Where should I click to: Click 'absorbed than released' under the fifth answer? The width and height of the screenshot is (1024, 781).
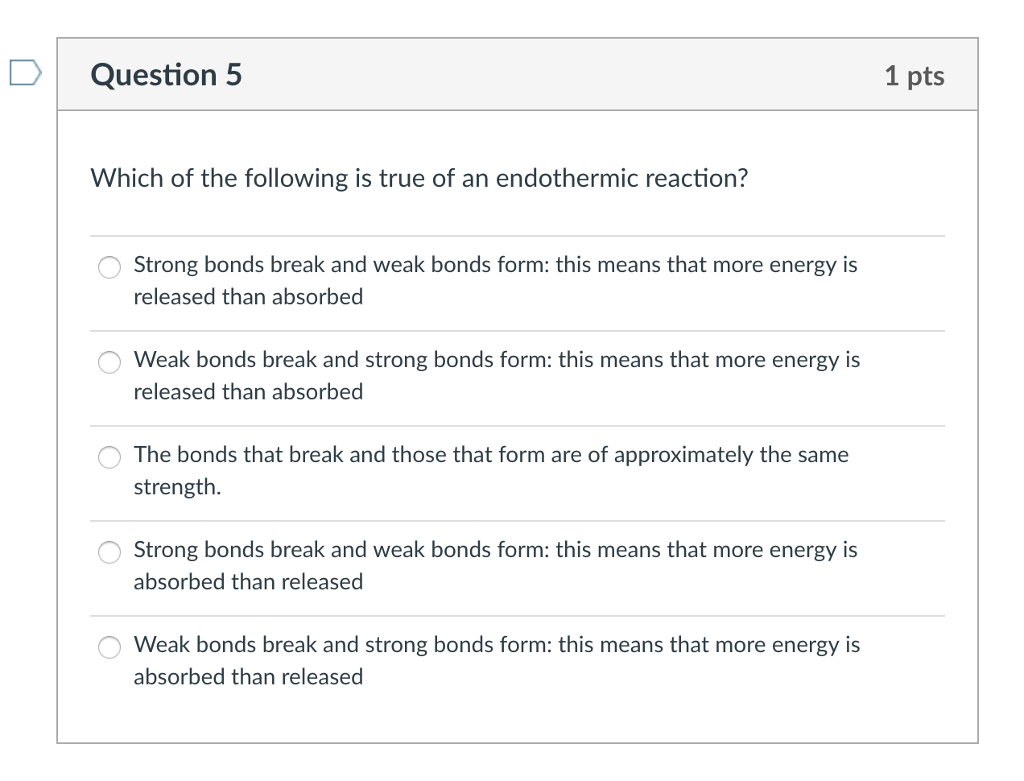click(248, 677)
